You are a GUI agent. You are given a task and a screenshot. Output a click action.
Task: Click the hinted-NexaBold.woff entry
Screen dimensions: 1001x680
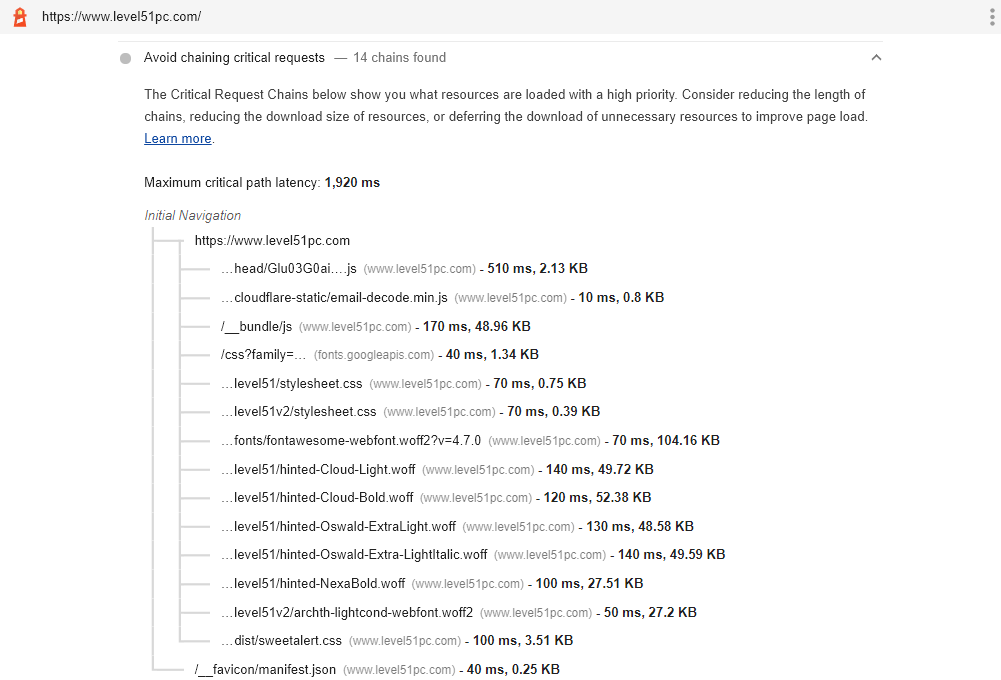pyautogui.click(x=313, y=584)
